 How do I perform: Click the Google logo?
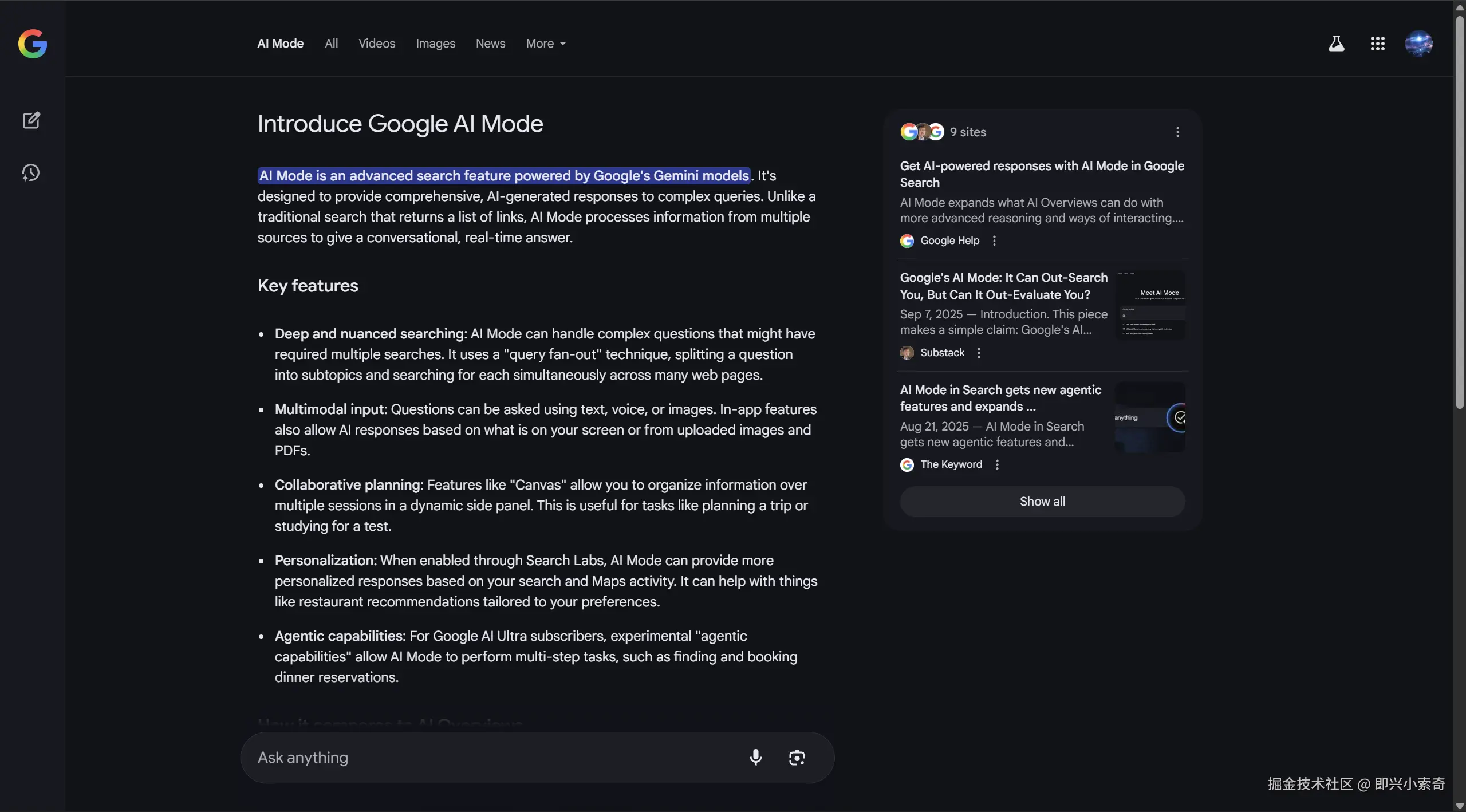pos(33,44)
